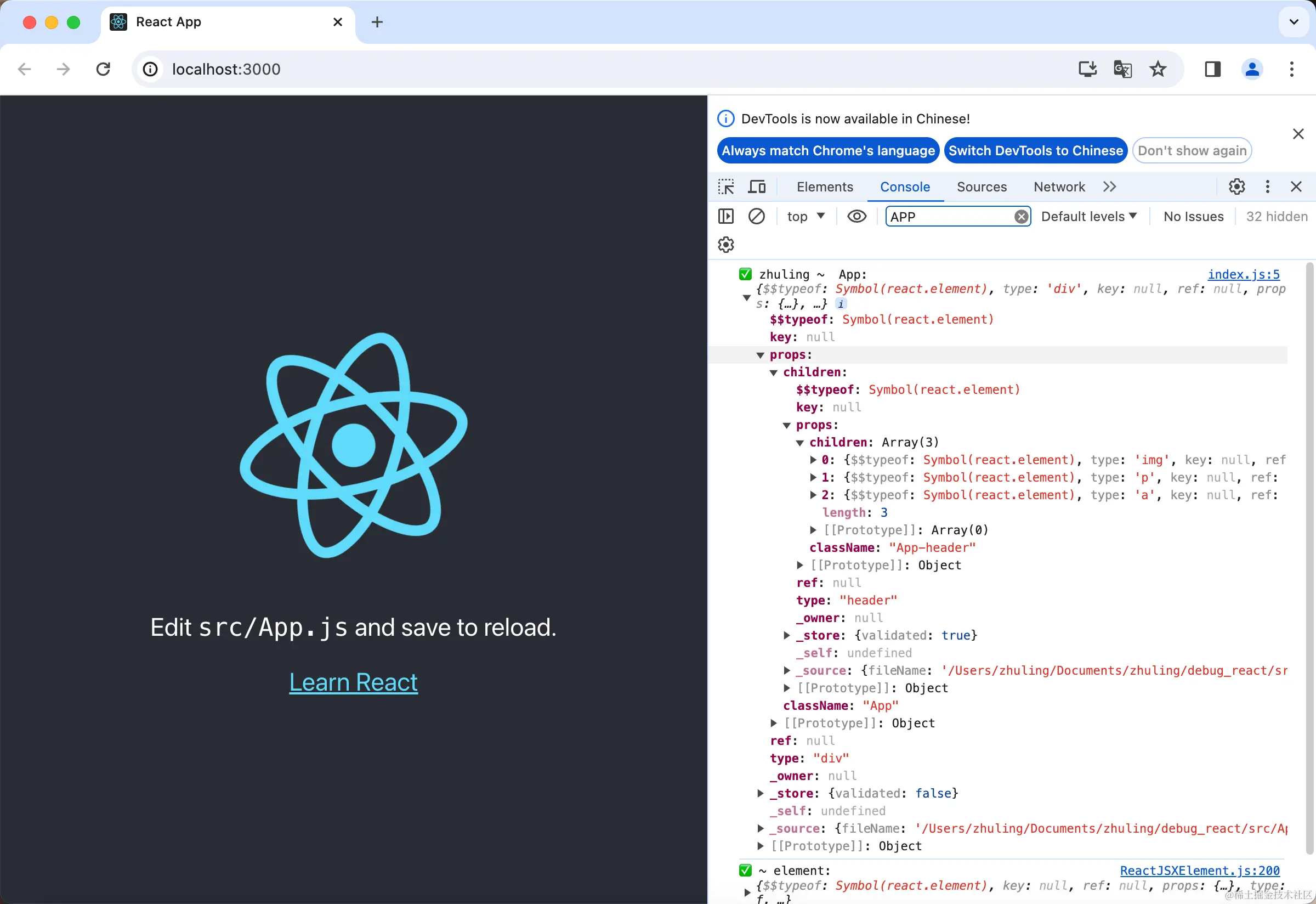Open the top JavaScript context dropdown
This screenshot has height=904, width=1316.
point(806,216)
